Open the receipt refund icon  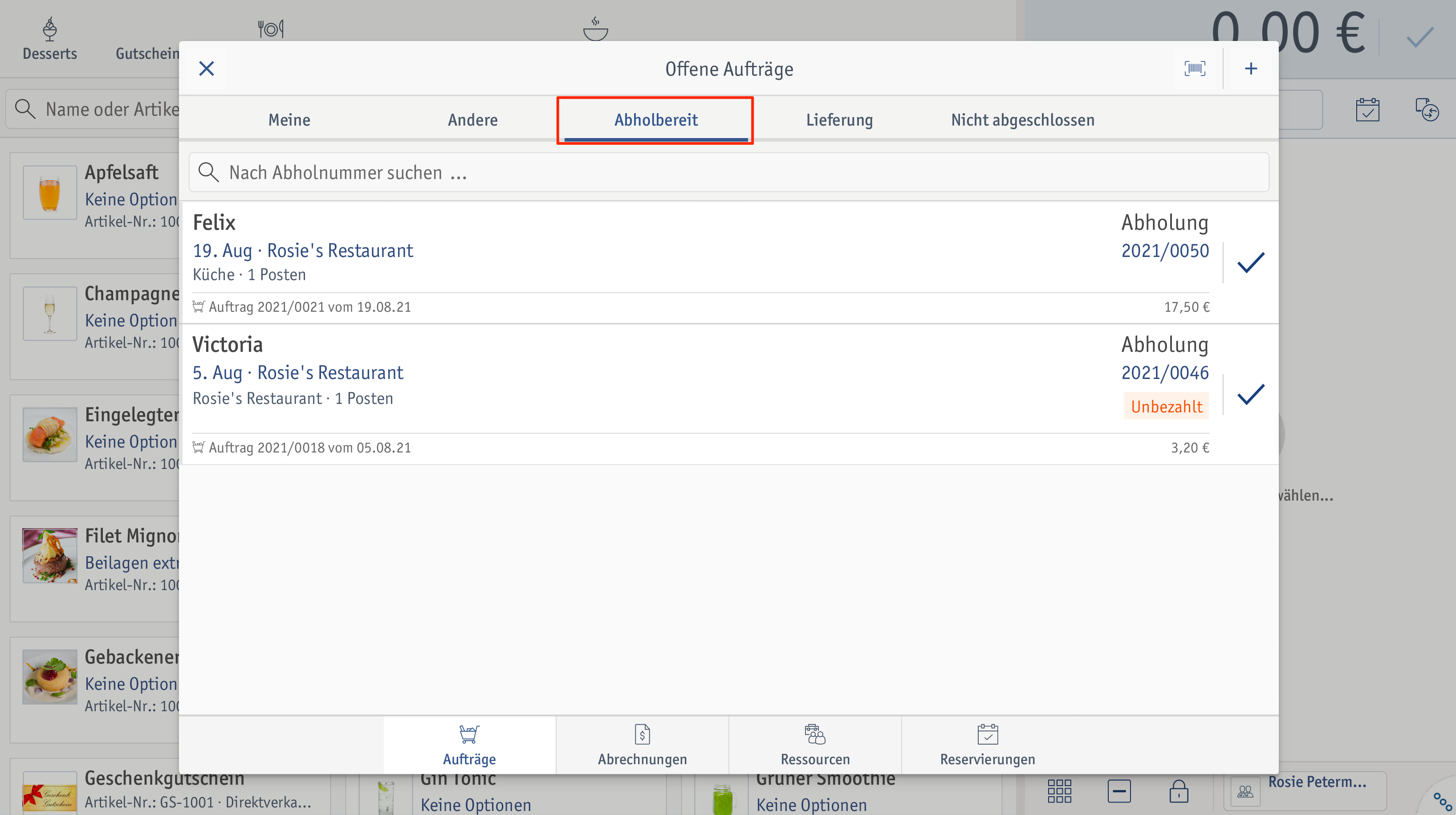[x=1427, y=110]
